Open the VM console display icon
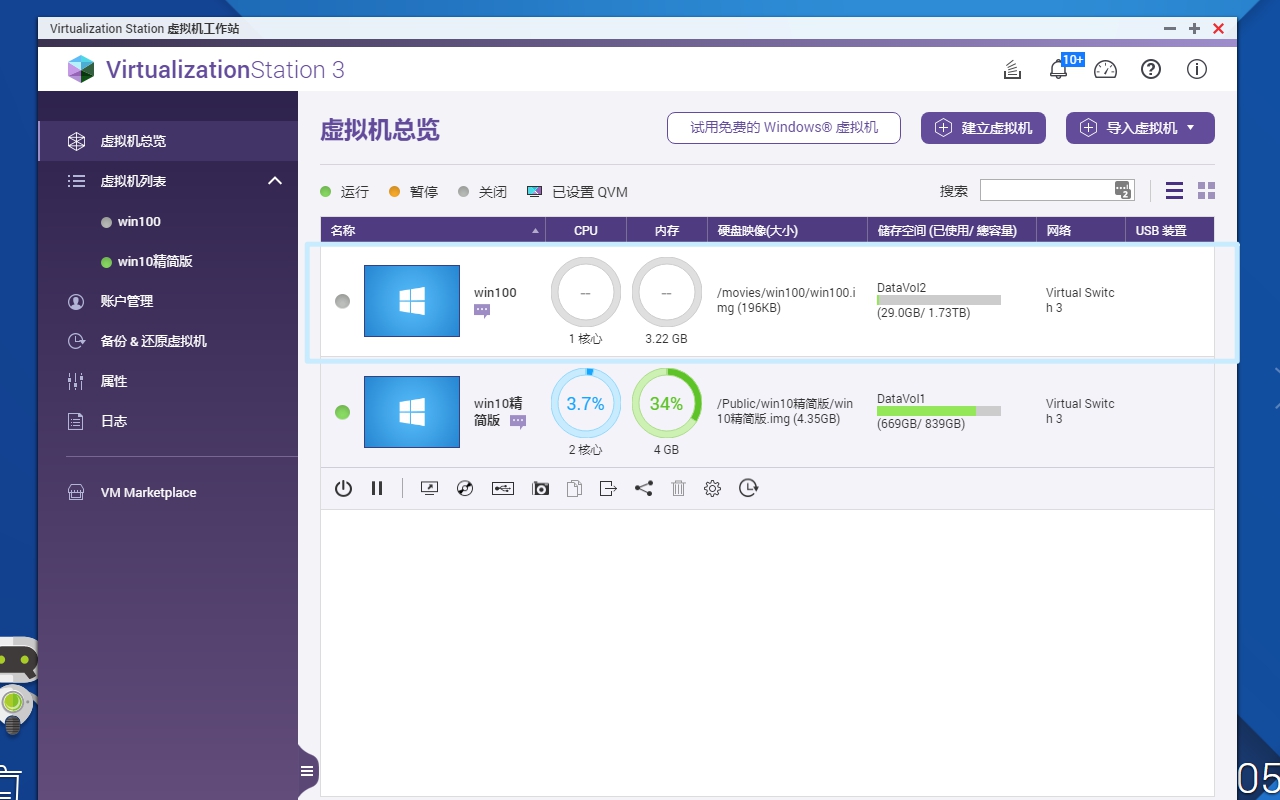 click(429, 488)
